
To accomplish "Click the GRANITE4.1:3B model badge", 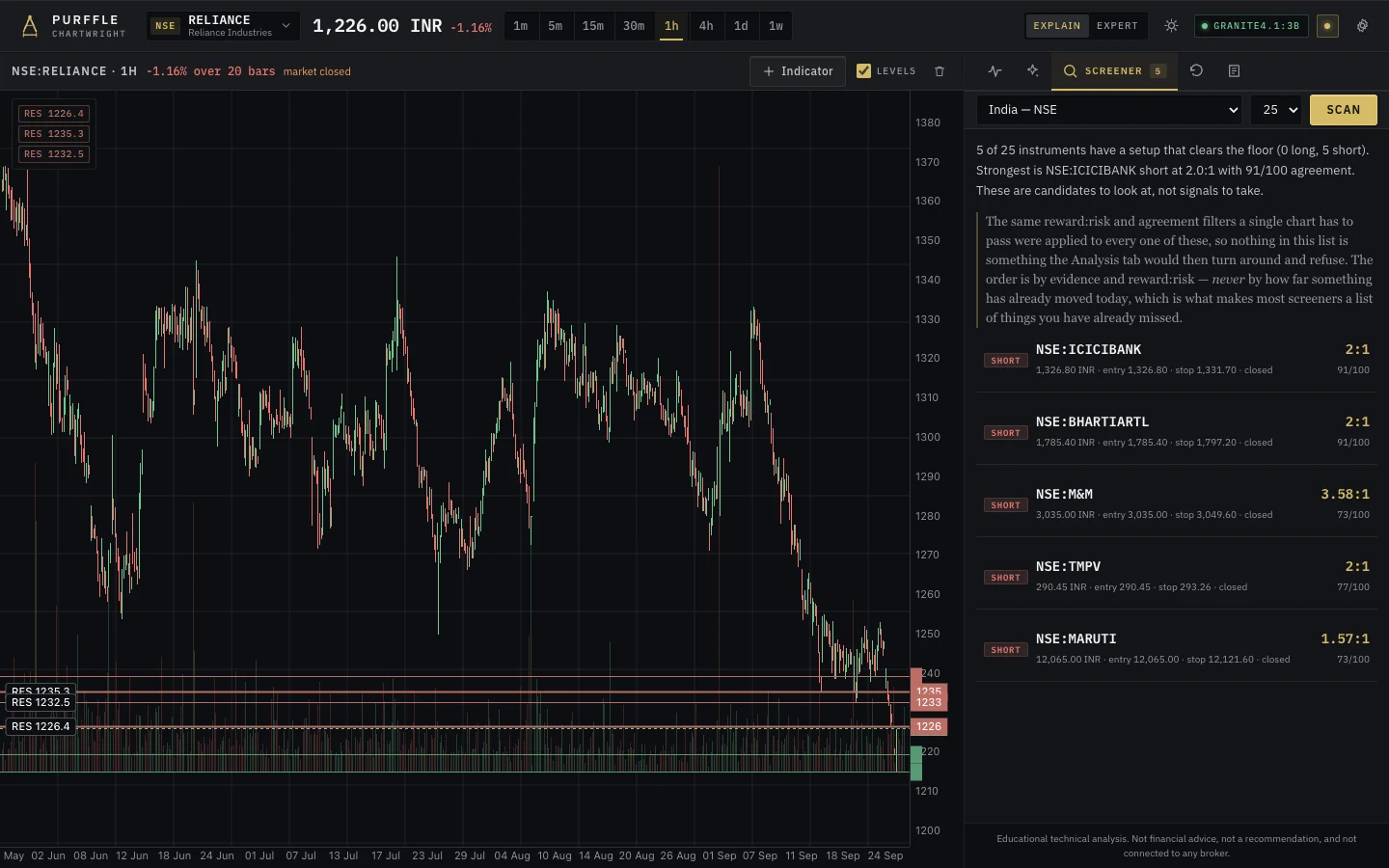I will (x=1251, y=26).
